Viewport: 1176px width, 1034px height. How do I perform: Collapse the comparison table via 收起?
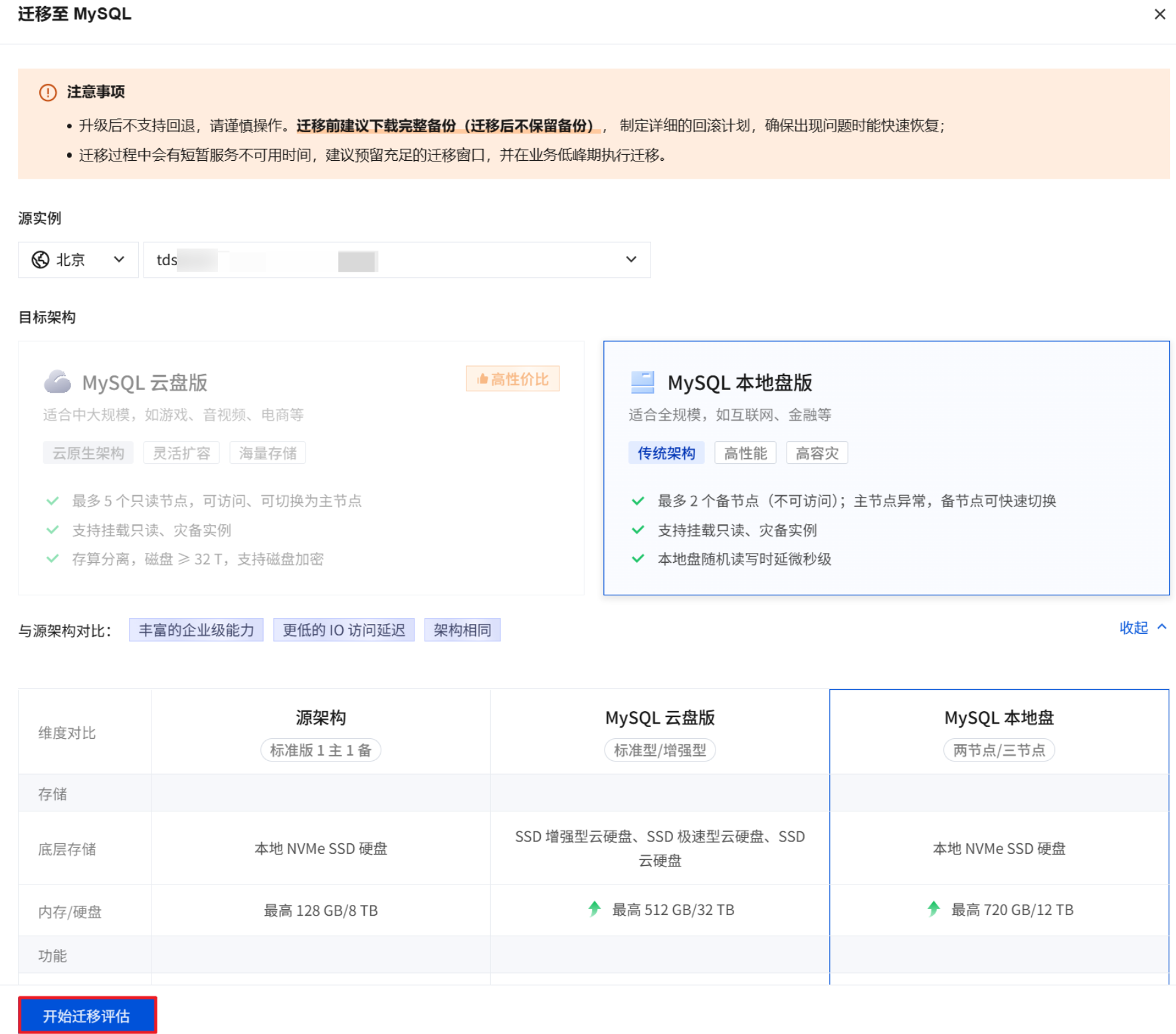tap(1142, 628)
